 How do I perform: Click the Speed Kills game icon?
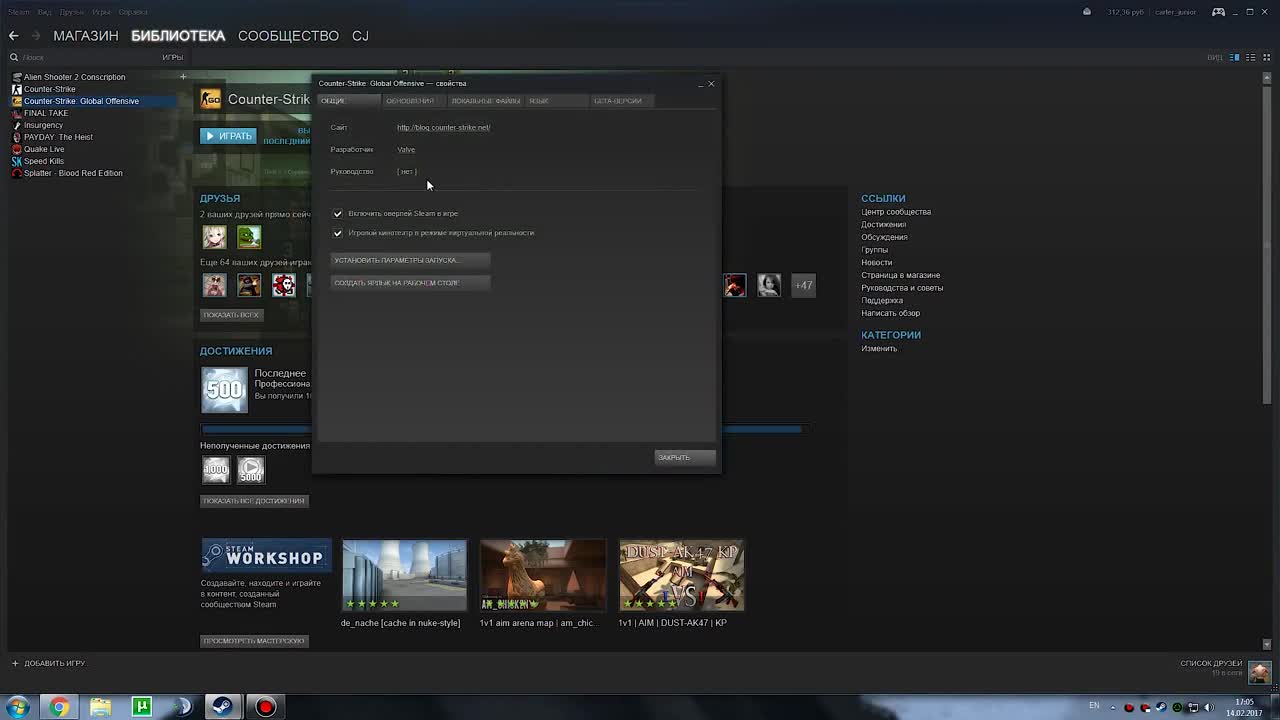(17, 161)
